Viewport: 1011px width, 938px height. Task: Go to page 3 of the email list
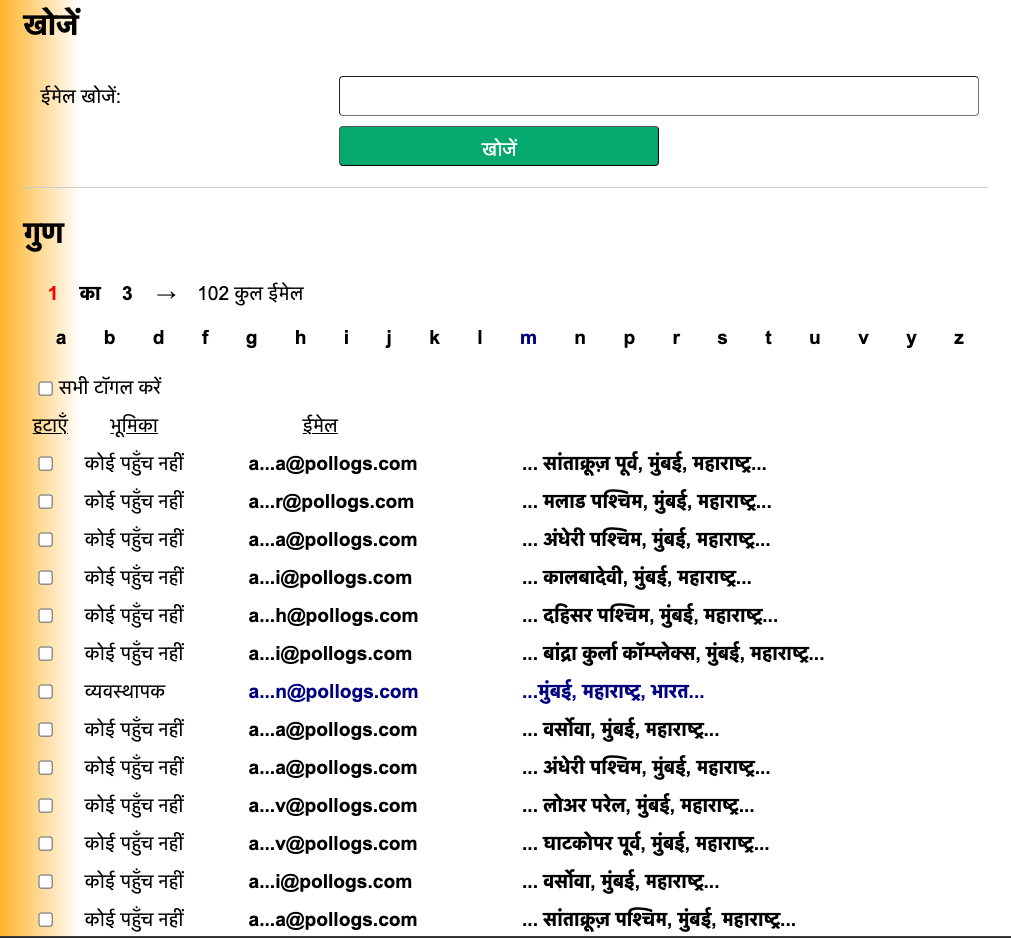pos(126,293)
